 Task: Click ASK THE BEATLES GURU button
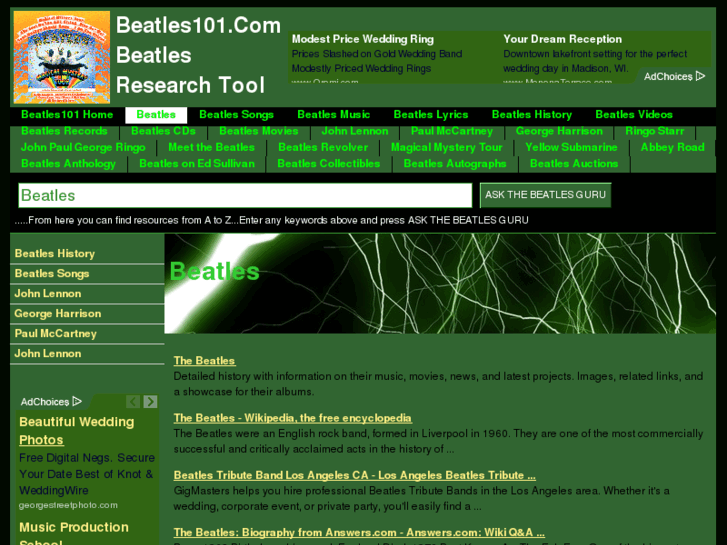[545, 195]
